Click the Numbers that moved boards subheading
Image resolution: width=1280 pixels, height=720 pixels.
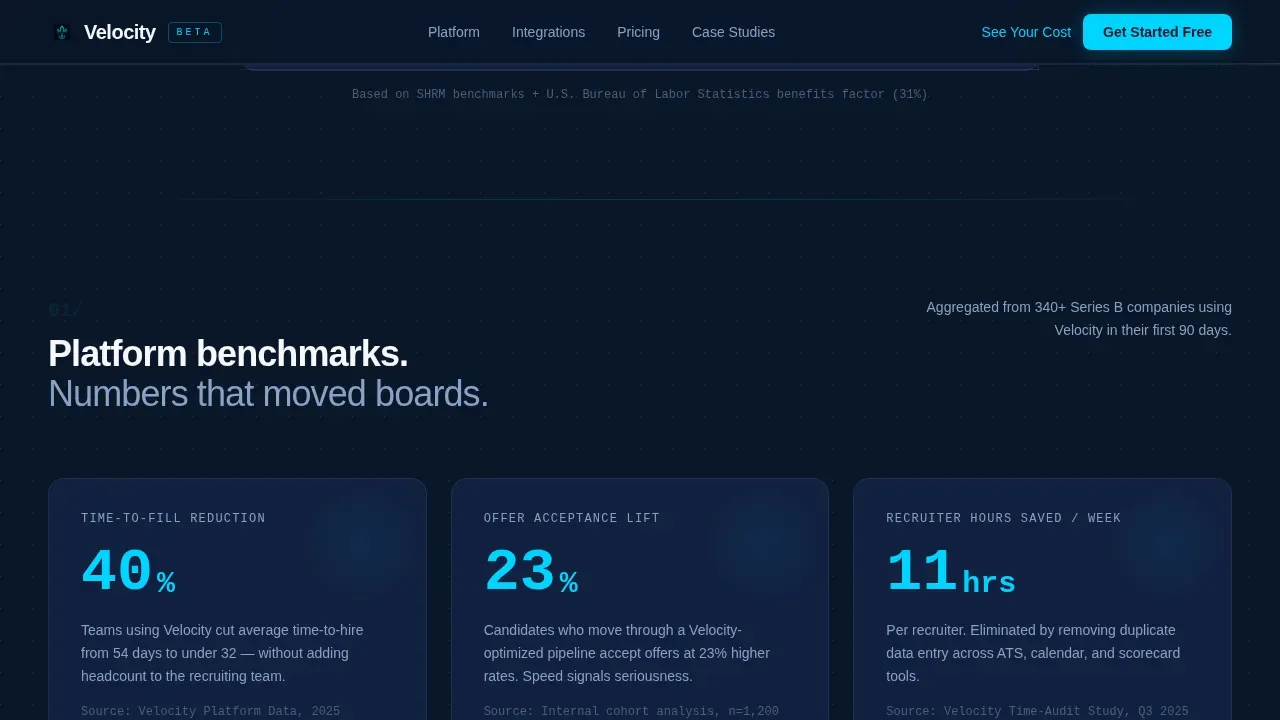tap(268, 394)
